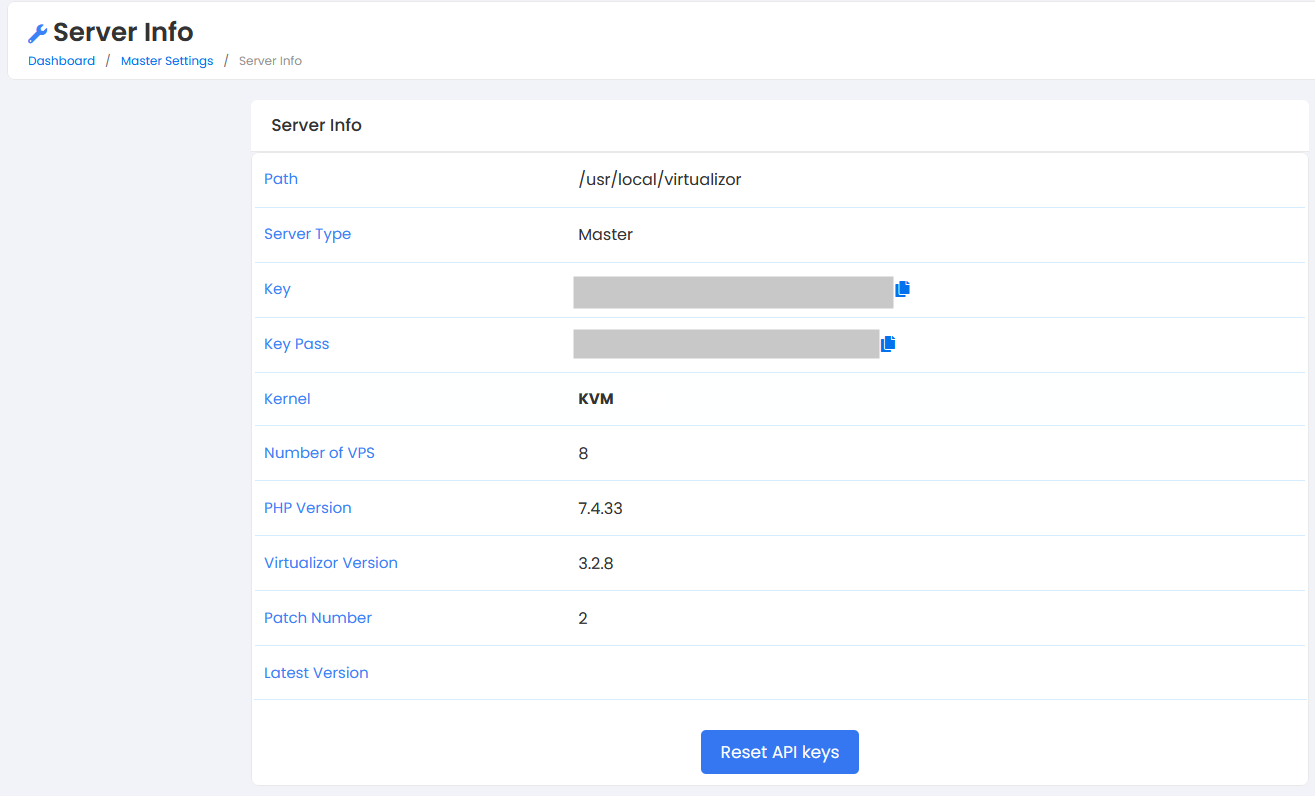Click the Path label
Image resolution: width=1315 pixels, height=796 pixels.
coord(281,179)
